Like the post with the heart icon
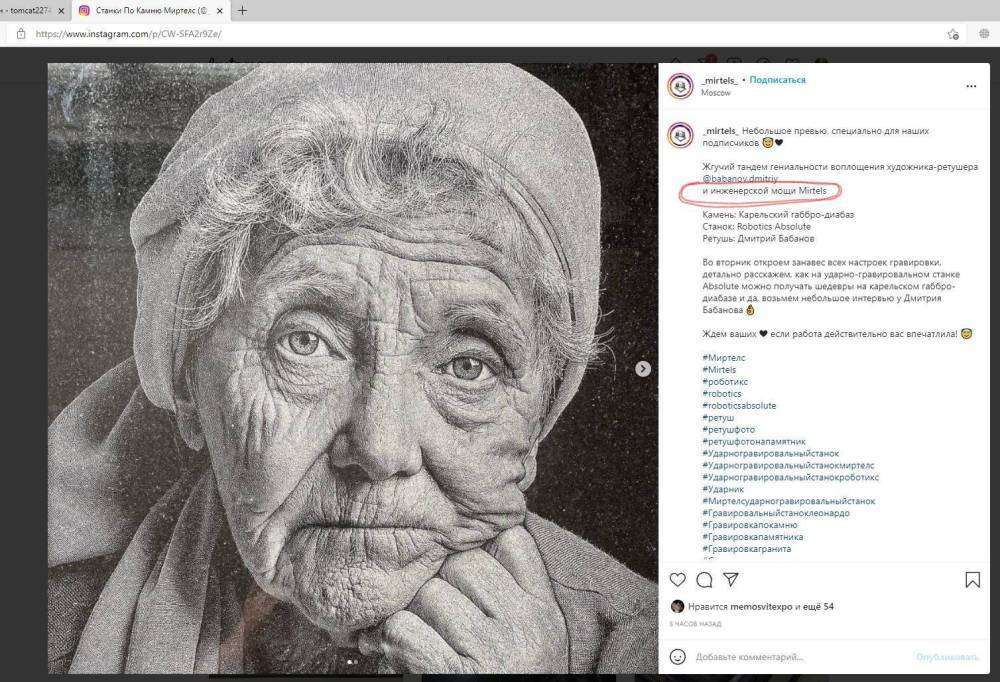Screen dimensions: 1000x682 (677, 580)
